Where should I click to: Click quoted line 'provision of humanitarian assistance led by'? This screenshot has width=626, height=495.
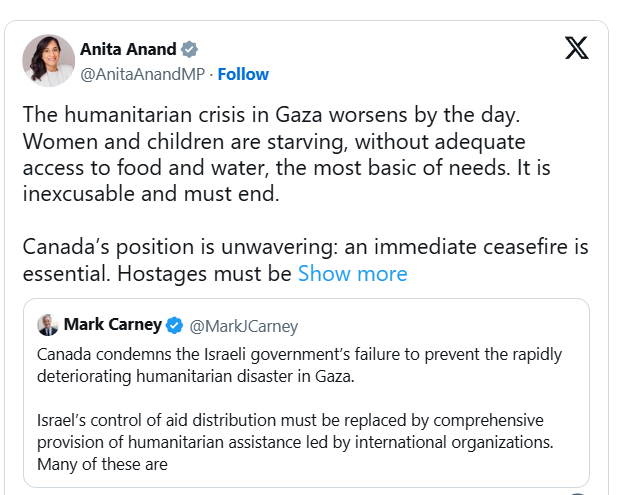coord(295,442)
